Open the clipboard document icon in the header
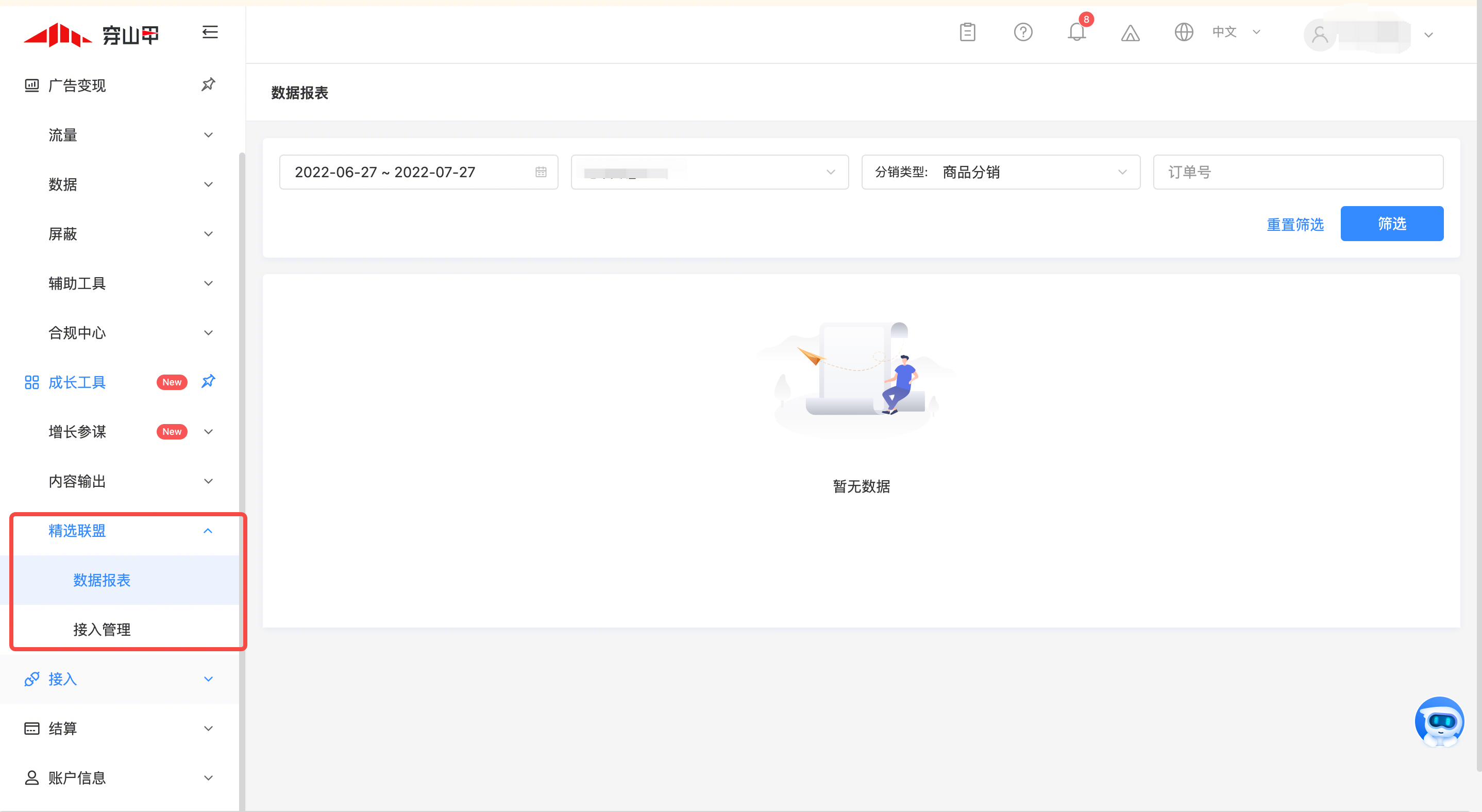Viewport: 1482px width, 812px height. pyautogui.click(x=967, y=32)
